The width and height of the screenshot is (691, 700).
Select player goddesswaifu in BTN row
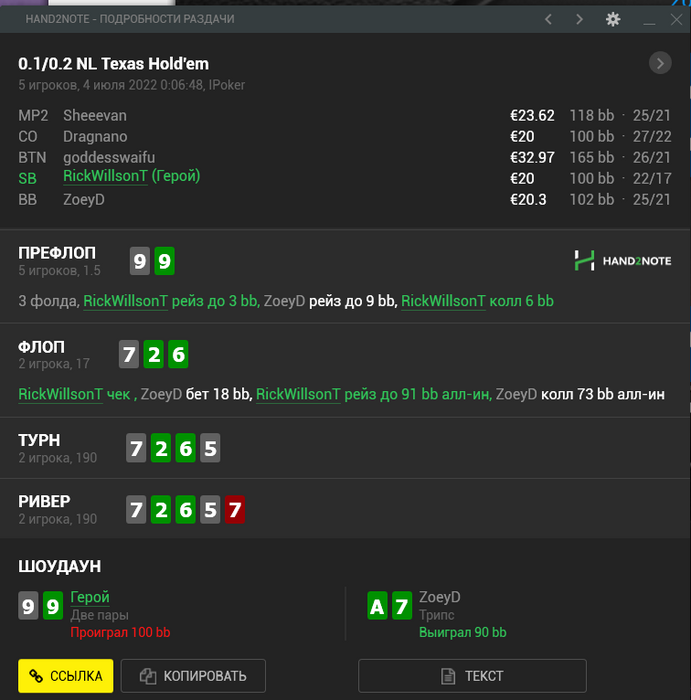tap(109, 158)
